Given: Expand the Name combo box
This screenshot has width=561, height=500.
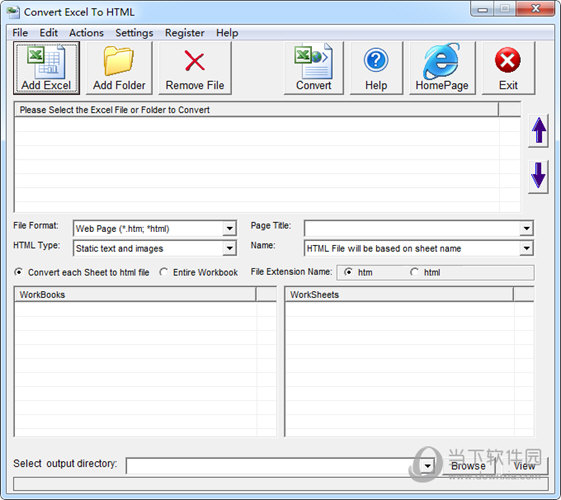Looking at the screenshot, I should (x=527, y=248).
